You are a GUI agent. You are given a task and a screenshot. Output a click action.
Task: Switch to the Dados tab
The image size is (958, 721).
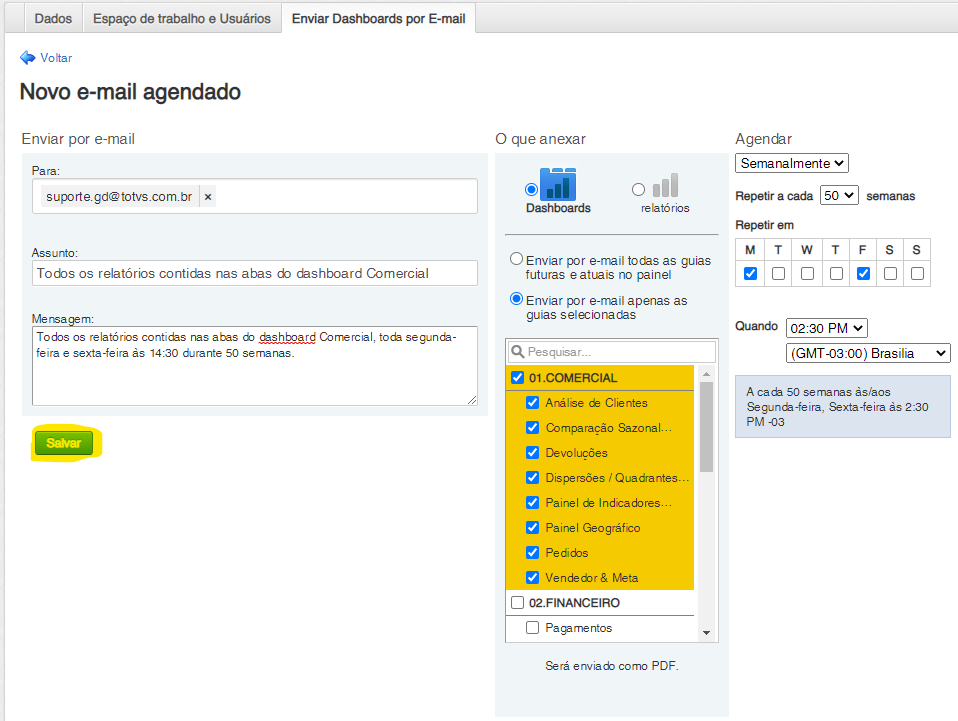53,18
